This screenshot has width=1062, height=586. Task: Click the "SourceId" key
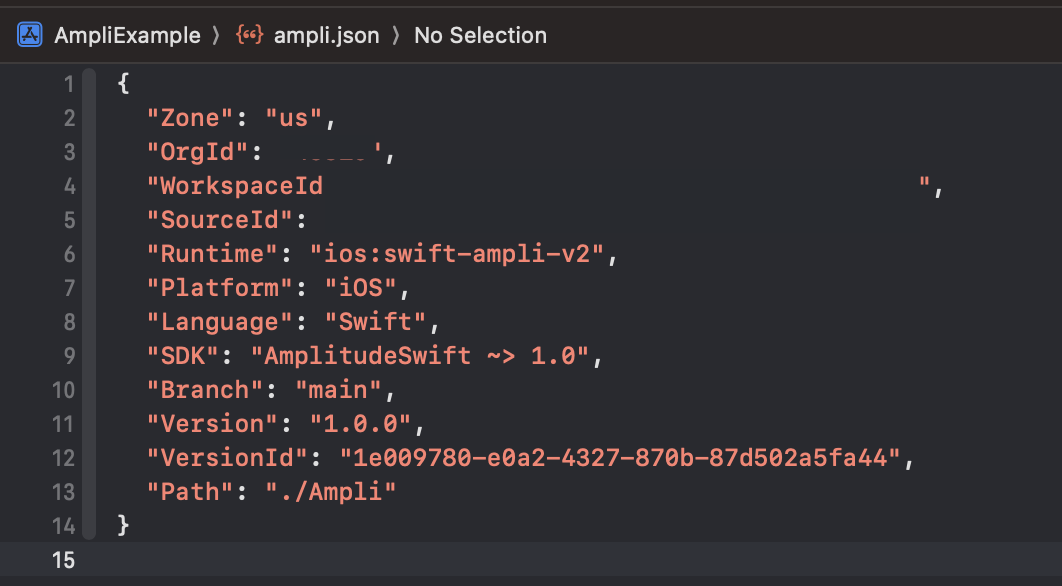pyautogui.click(x=220, y=219)
